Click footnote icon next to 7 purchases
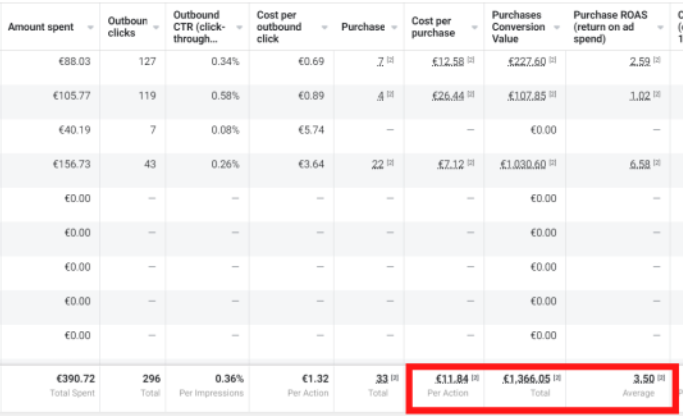Viewport: 683px width, 416px height. tap(390, 60)
